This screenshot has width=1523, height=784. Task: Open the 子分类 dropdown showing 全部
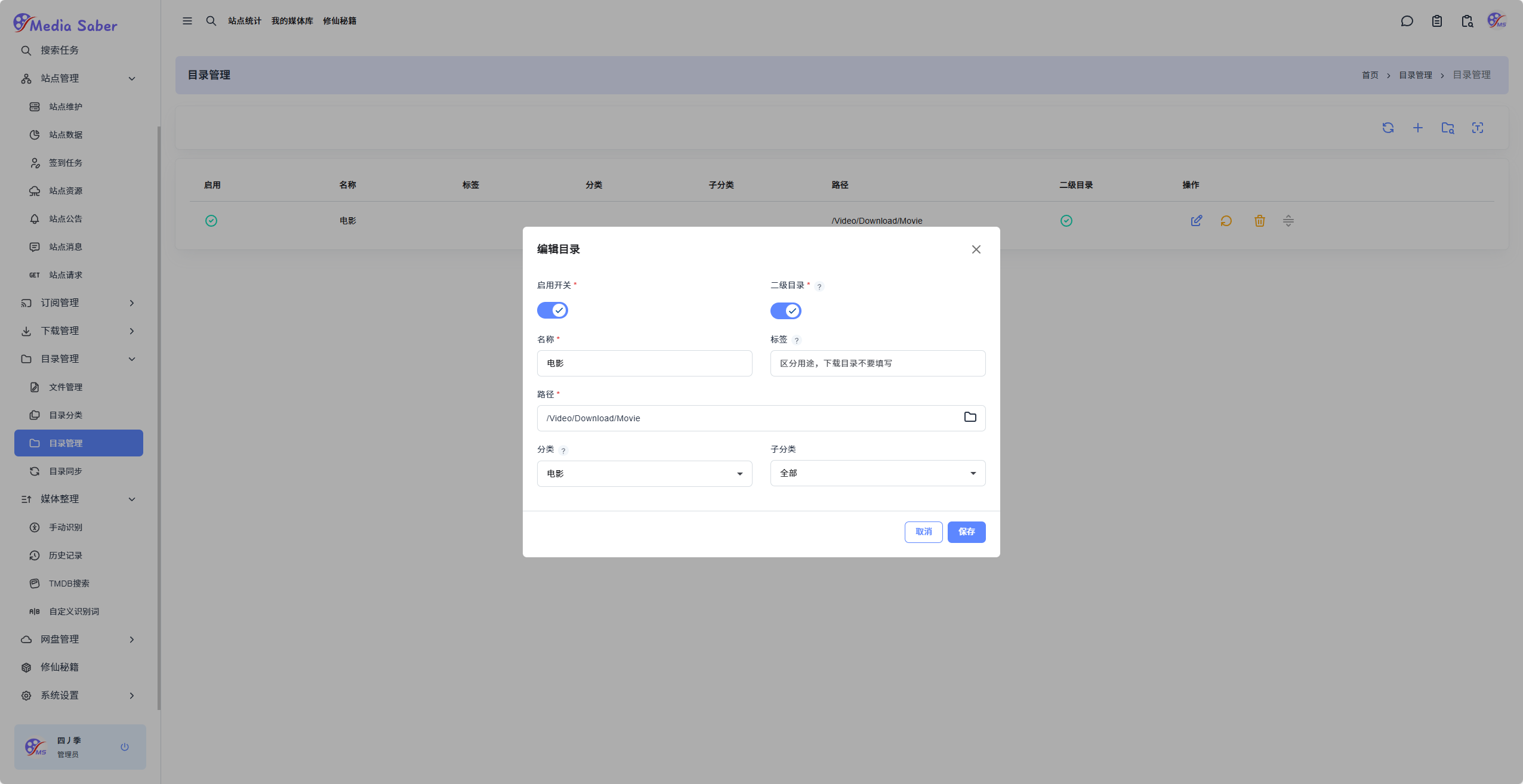(x=877, y=473)
